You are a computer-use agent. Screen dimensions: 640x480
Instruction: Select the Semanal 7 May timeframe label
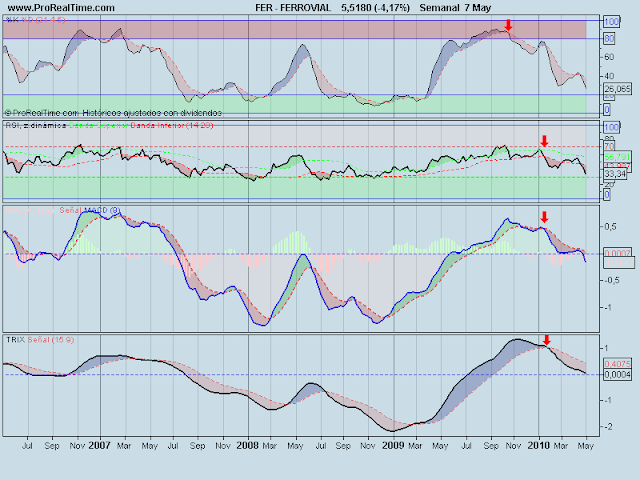tap(455, 8)
